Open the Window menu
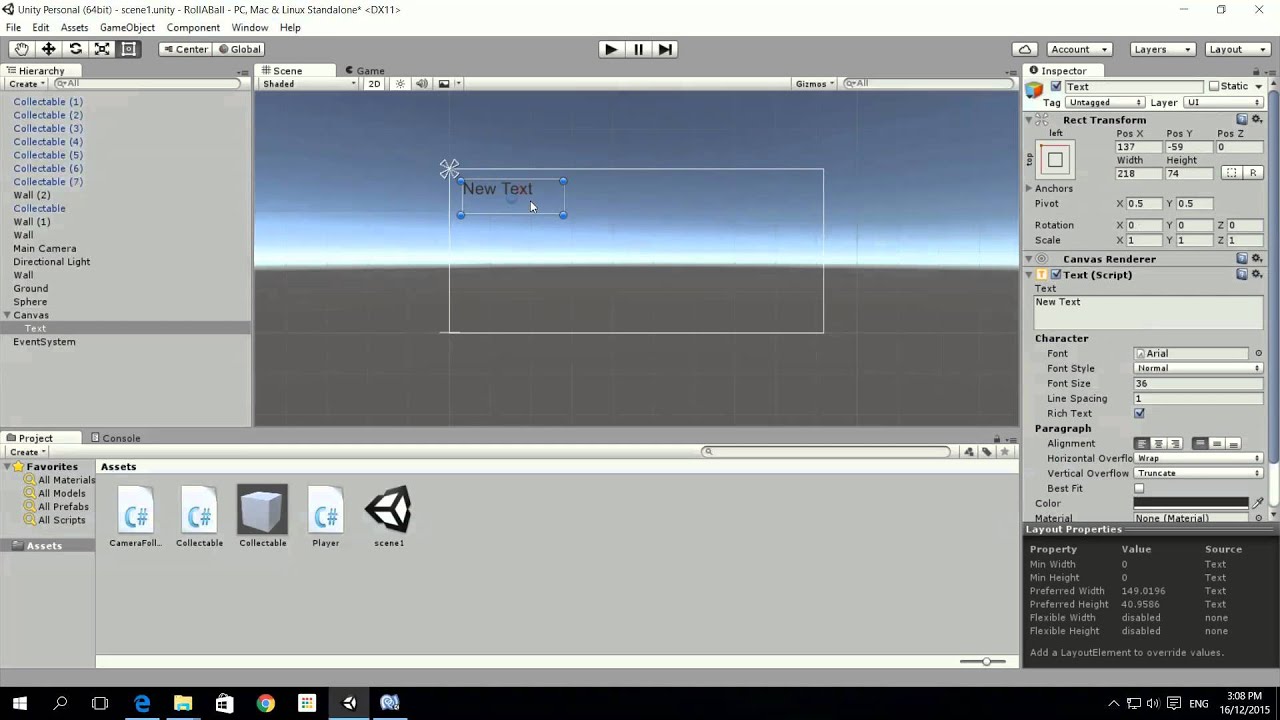 coord(249,28)
